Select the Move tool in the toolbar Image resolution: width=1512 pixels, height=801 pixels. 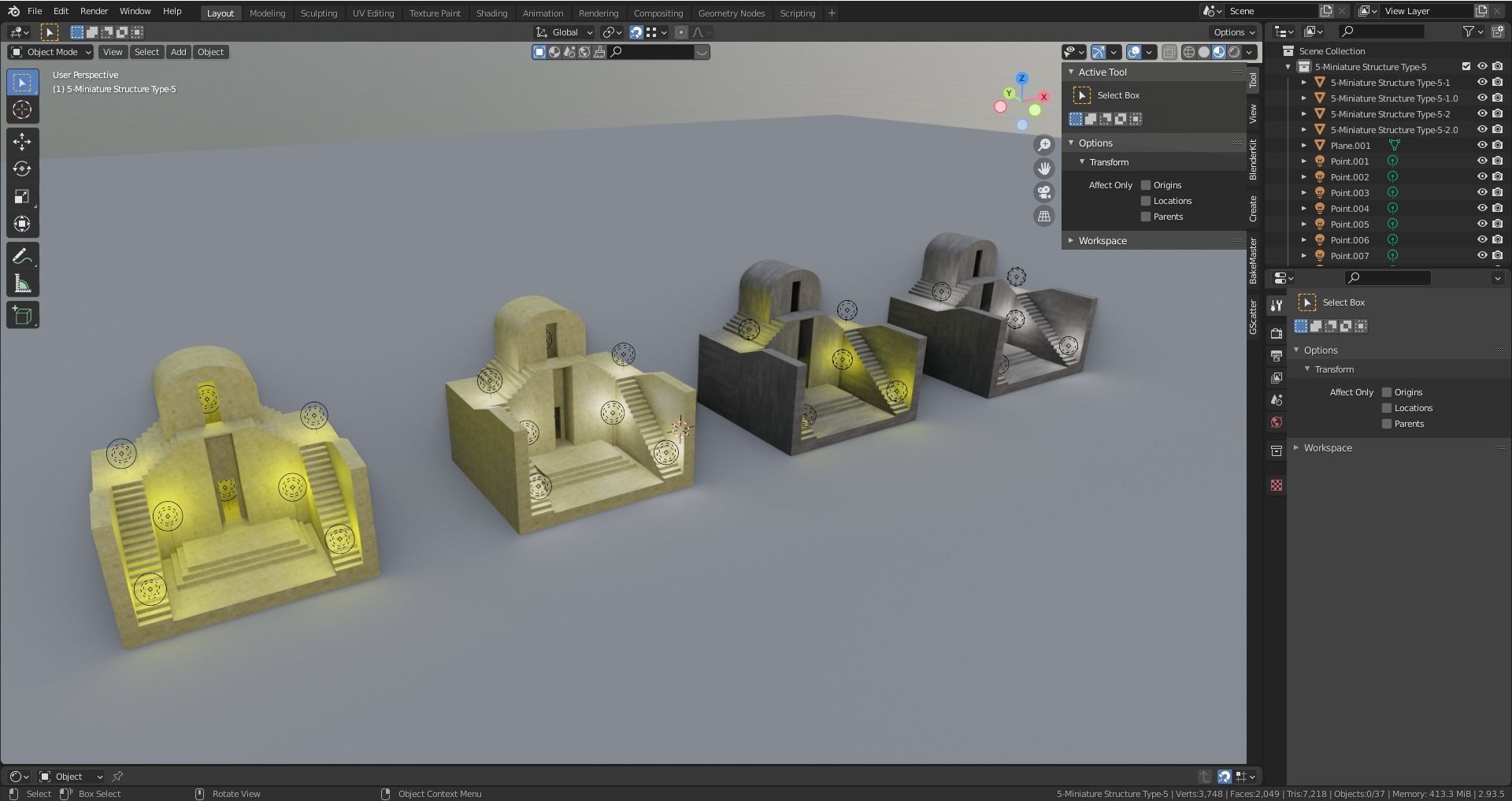click(x=22, y=141)
